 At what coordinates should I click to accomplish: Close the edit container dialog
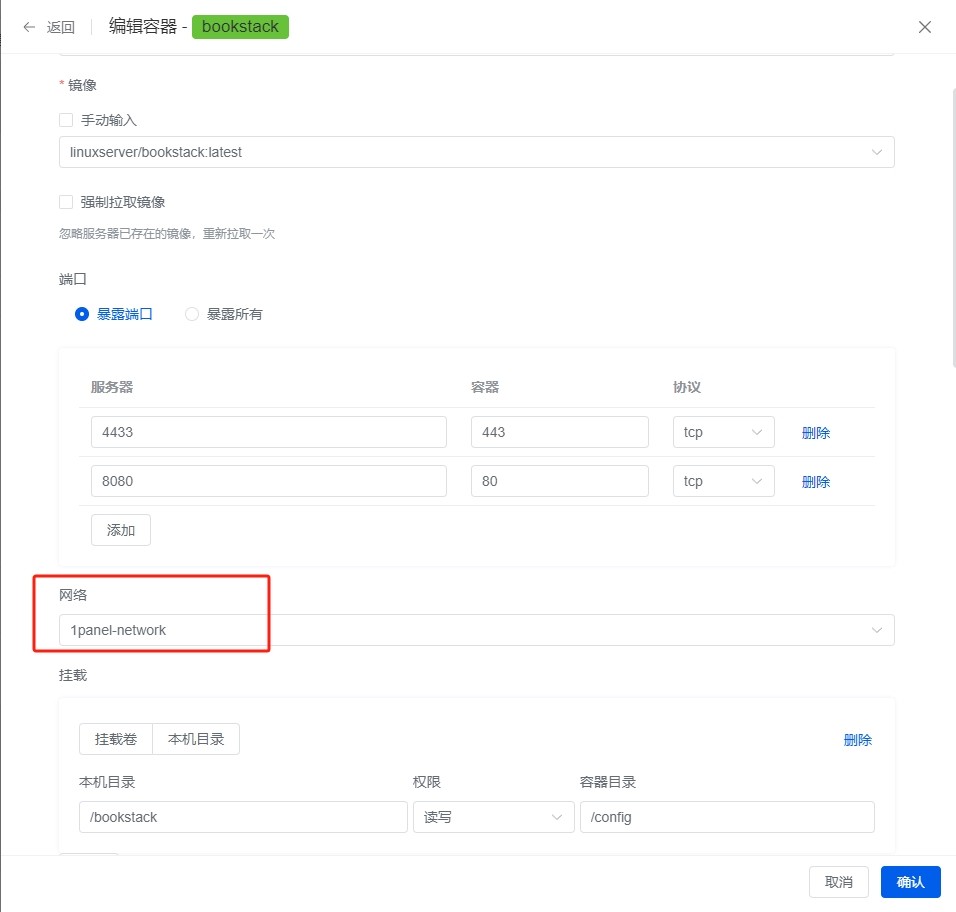tap(924, 27)
